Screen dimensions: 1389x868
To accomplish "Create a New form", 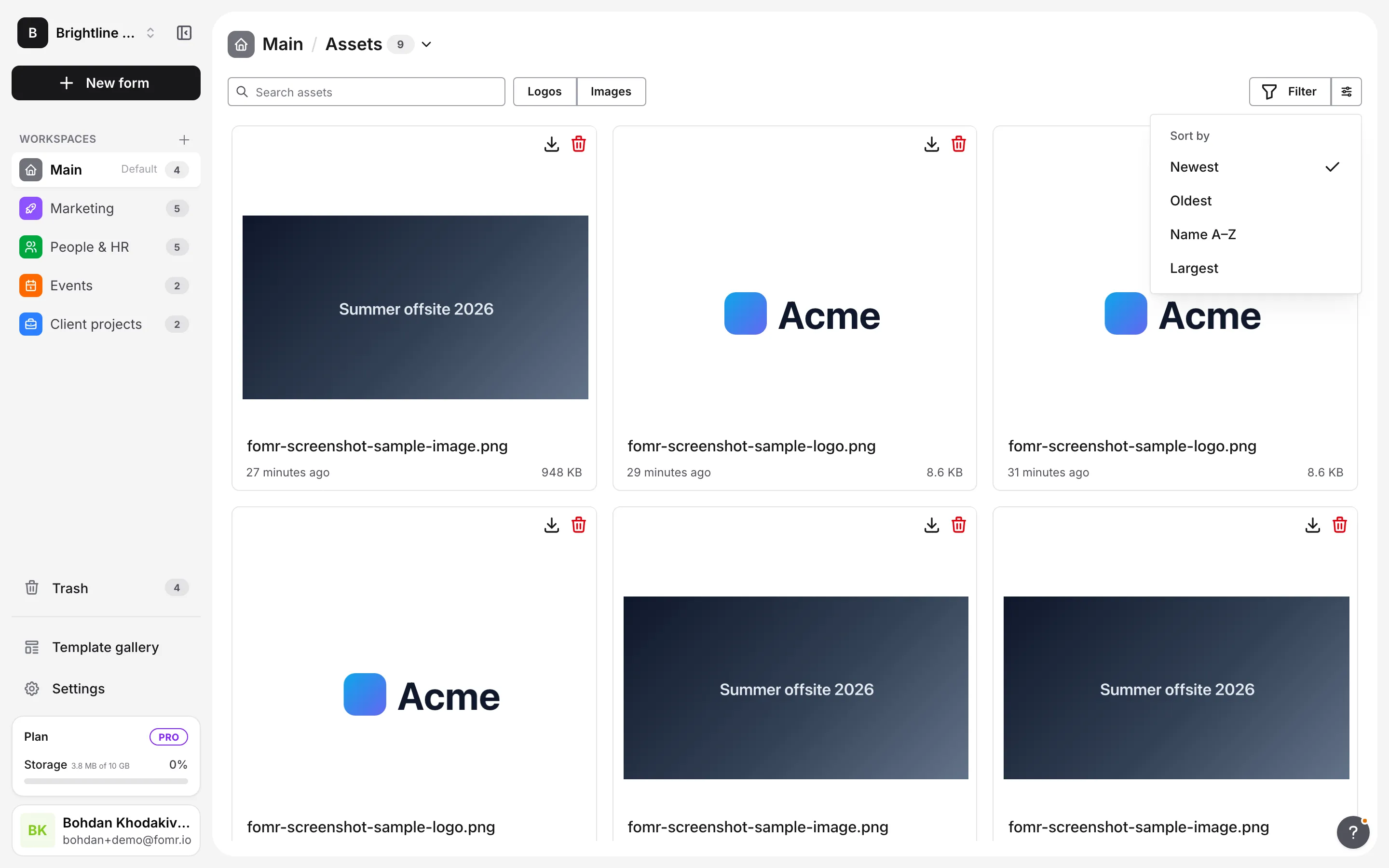I will coord(106,82).
